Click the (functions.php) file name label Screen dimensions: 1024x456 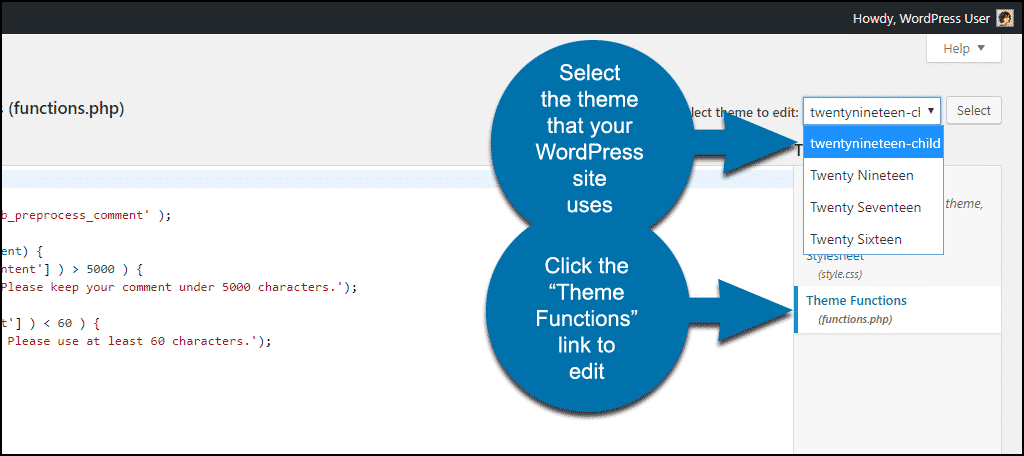[855, 319]
